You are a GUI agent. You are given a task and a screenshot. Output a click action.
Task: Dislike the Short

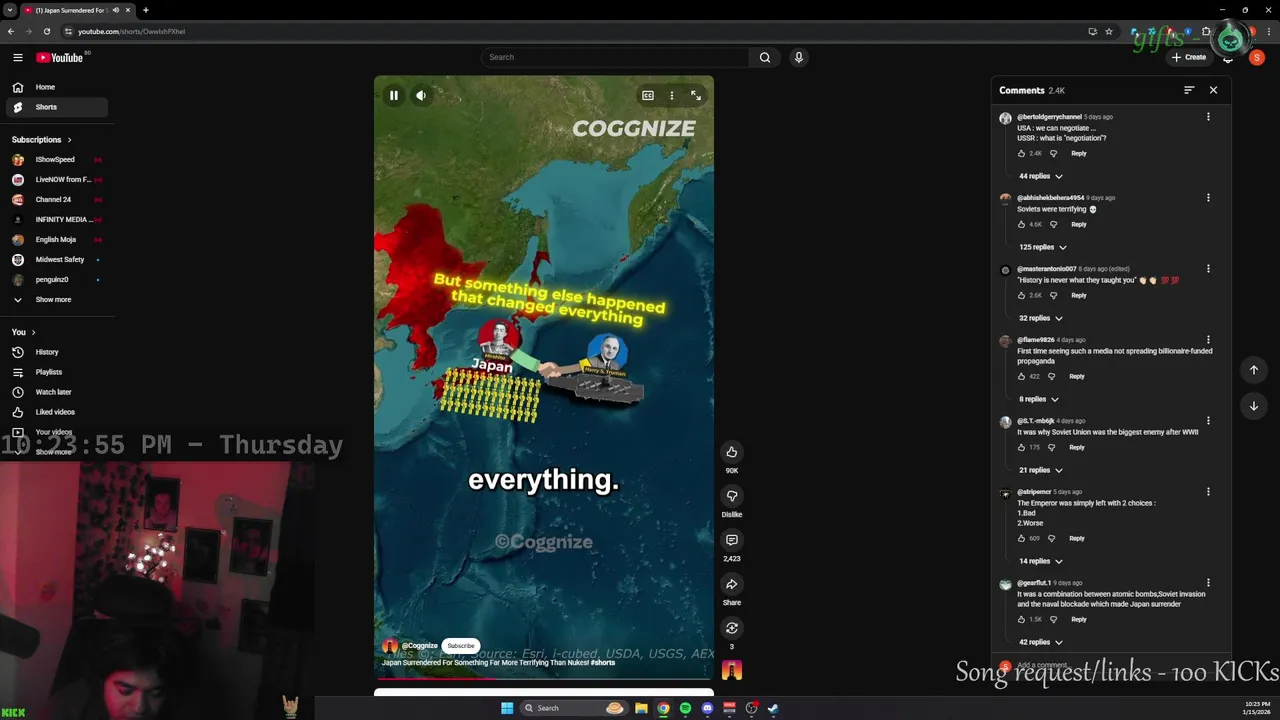pos(732,496)
